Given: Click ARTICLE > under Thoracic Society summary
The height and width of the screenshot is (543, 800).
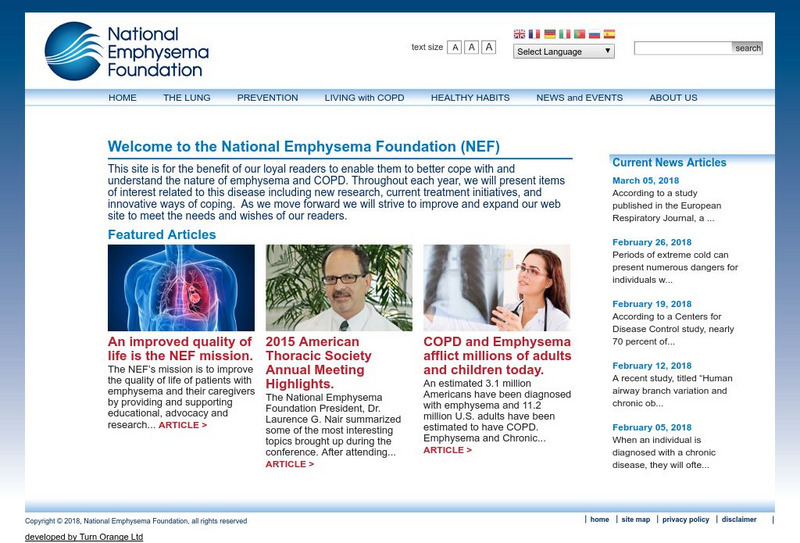Looking at the screenshot, I should 290,464.
